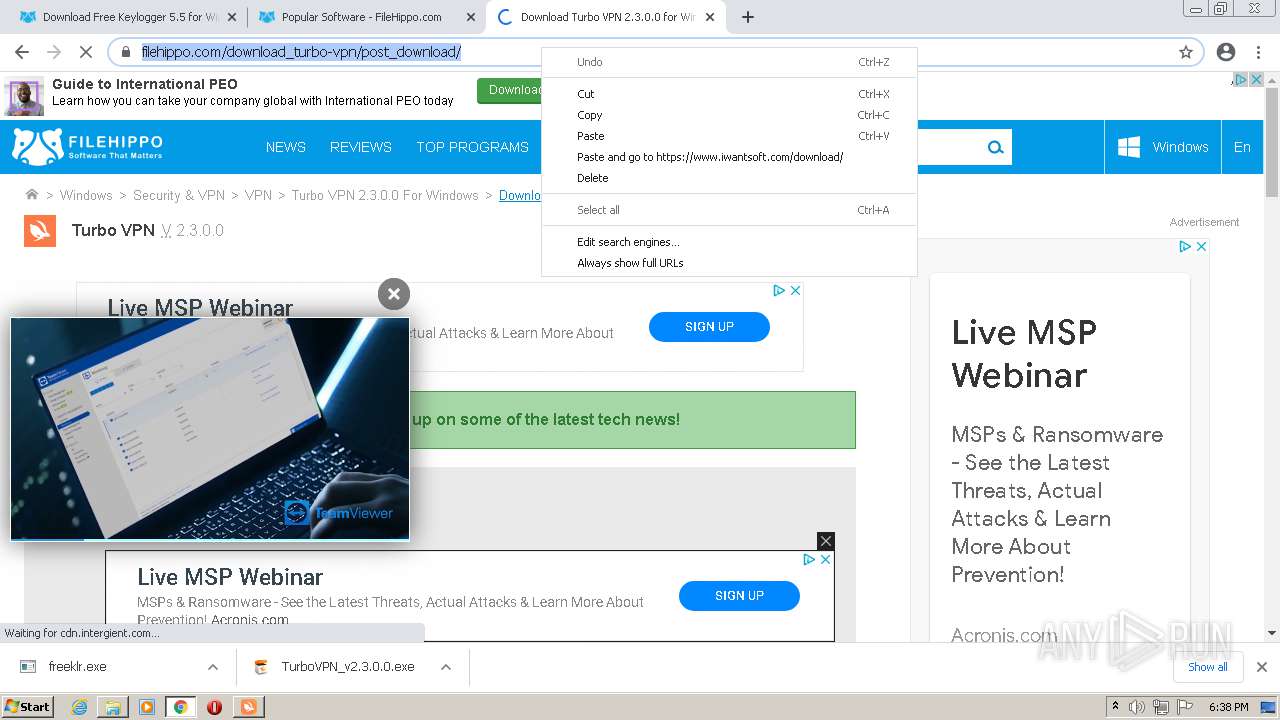This screenshot has height=720, width=1280.
Task: Click the volume speaker tray icon
Action: pos(1137,707)
